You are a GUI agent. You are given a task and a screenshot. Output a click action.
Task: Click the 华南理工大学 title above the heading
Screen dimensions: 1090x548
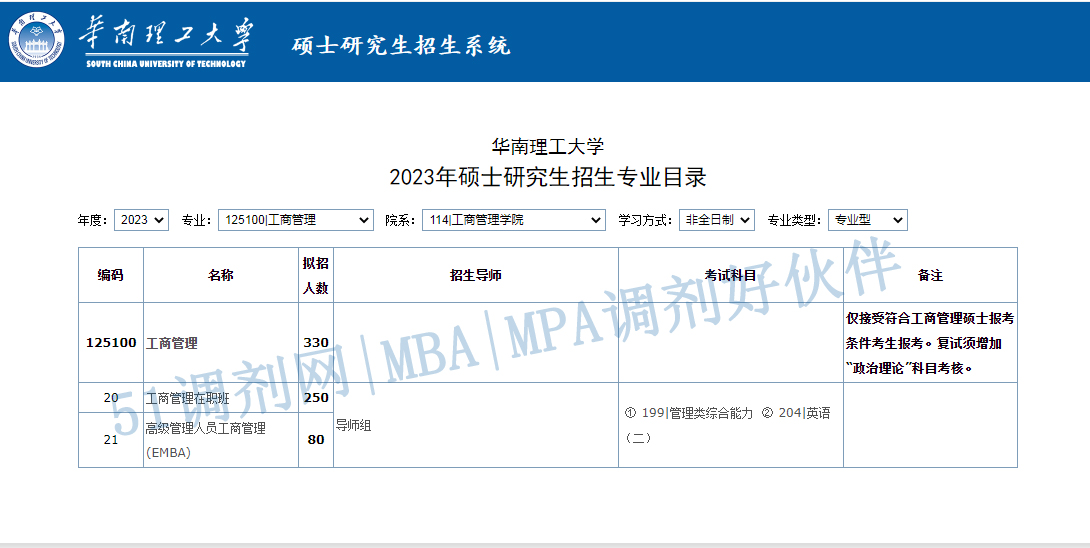548,147
